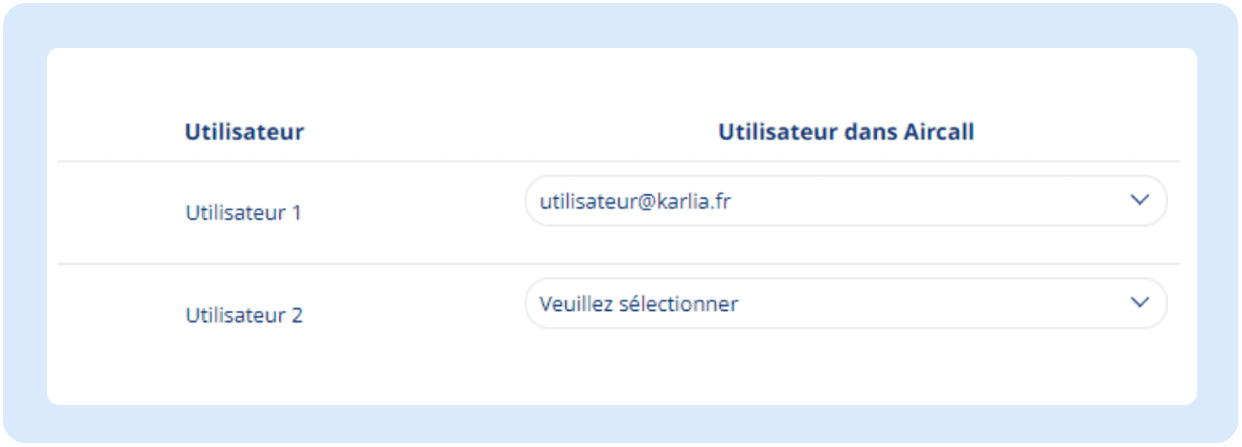
Task: Expand the utilisateur@karlia.fr dropdown
Action: (845, 201)
